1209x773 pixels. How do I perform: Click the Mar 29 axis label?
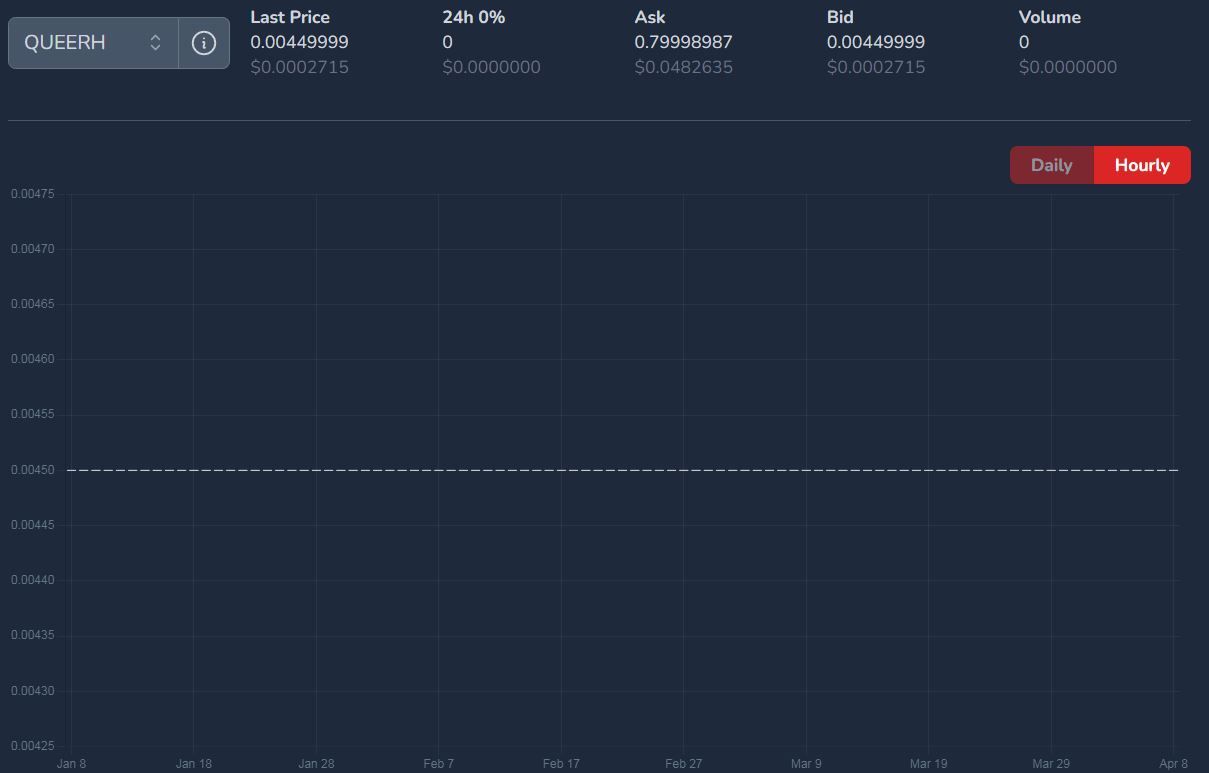(x=1051, y=764)
